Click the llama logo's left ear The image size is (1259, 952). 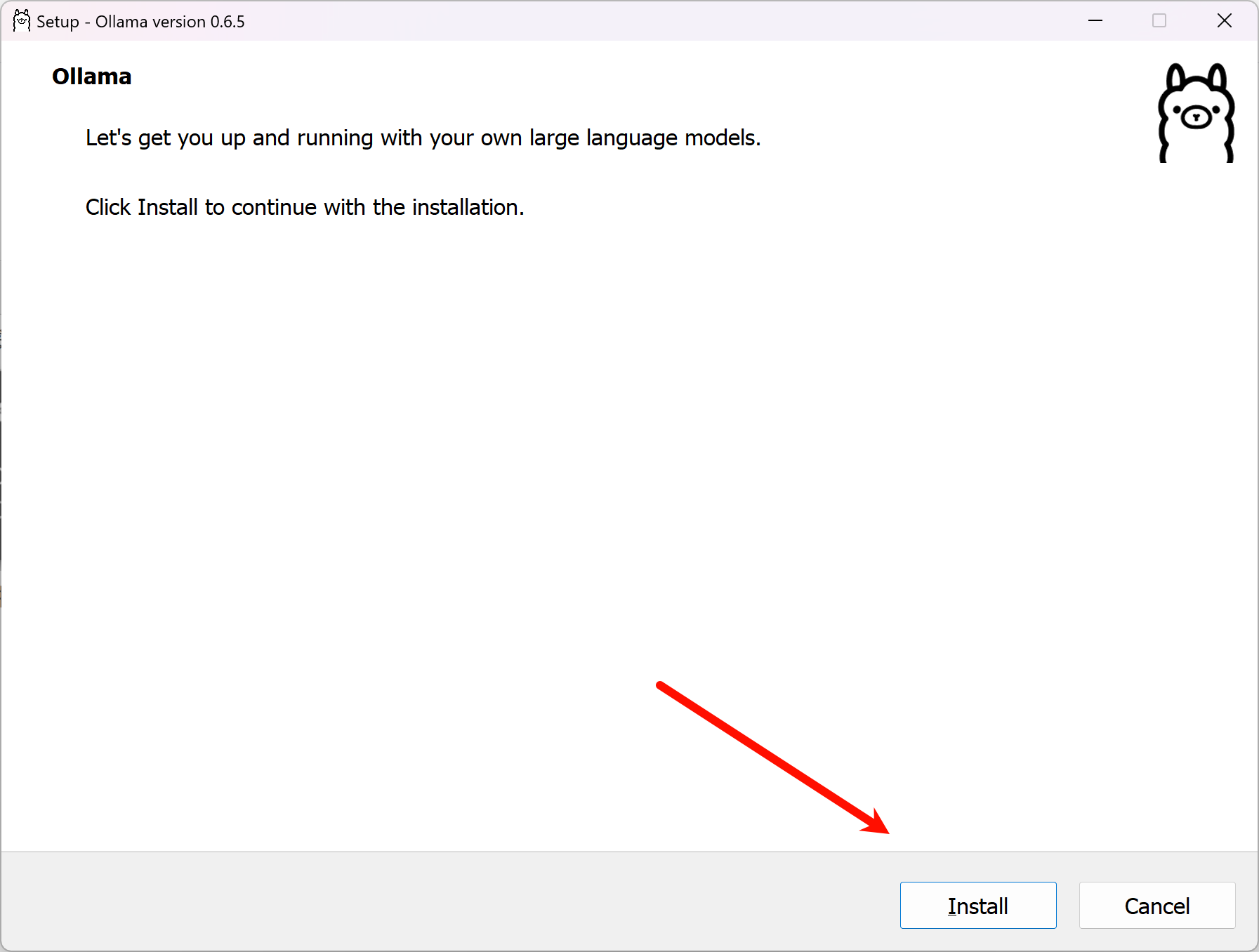coord(1175,77)
